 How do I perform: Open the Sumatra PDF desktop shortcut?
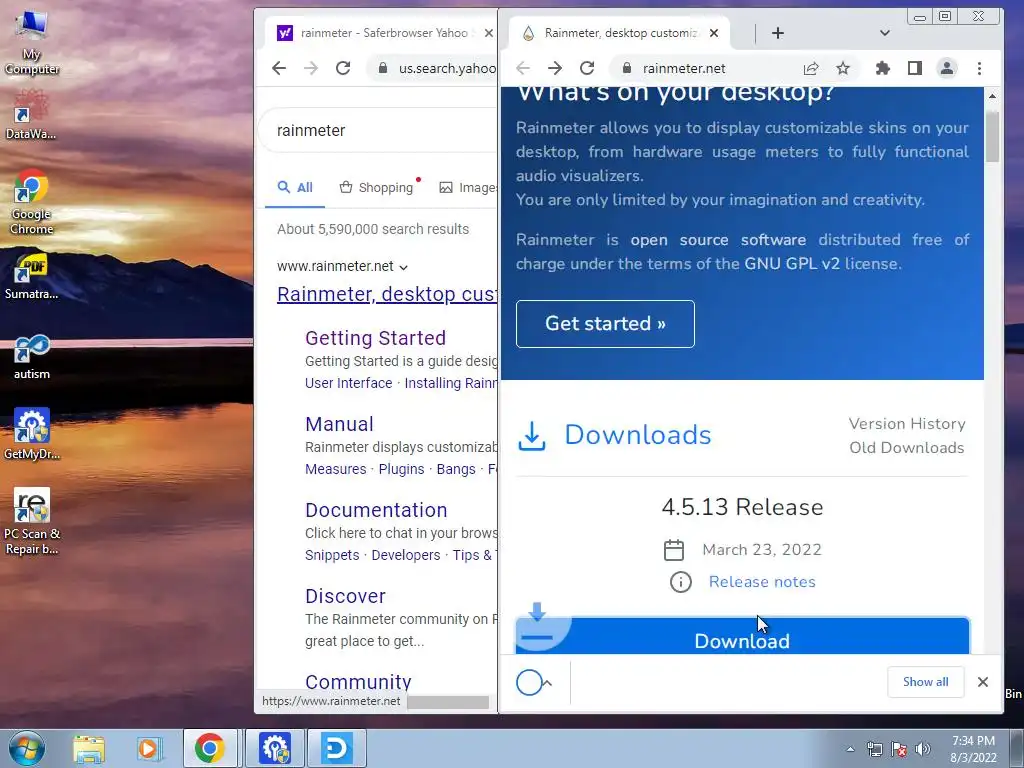31,276
